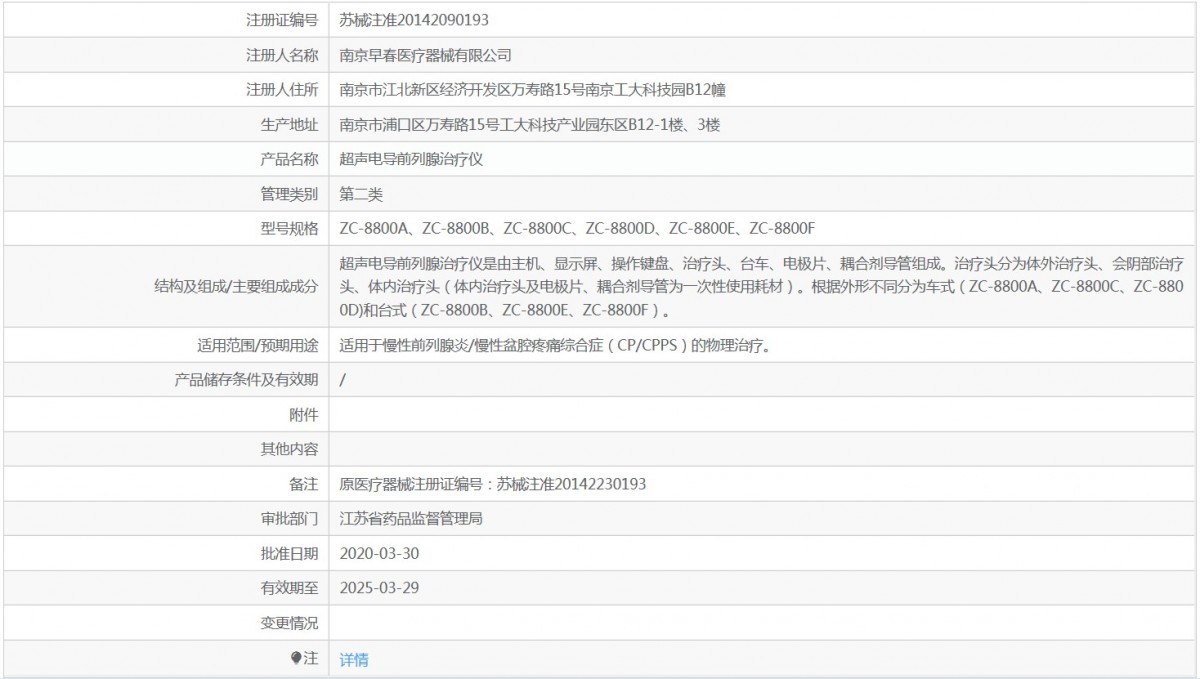1200x679 pixels.
Task: Select product name 超声电导前列腺治疗仪
Action: point(412,159)
